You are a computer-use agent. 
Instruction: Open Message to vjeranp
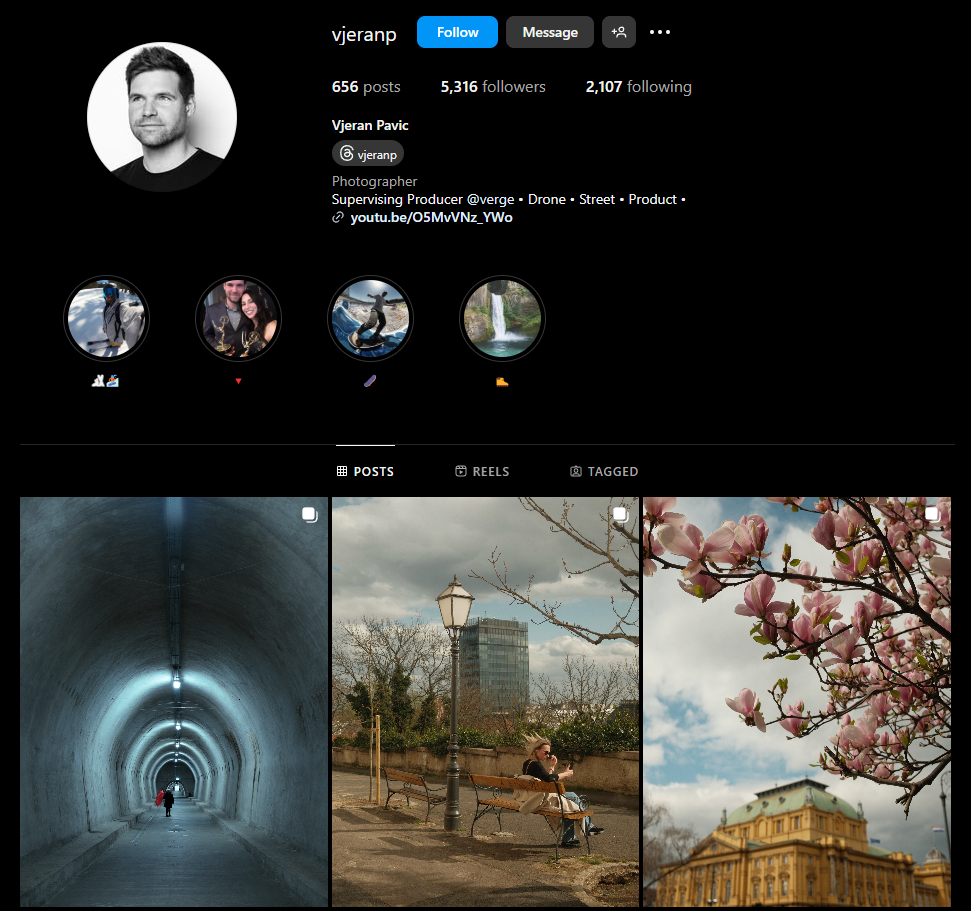coord(550,32)
